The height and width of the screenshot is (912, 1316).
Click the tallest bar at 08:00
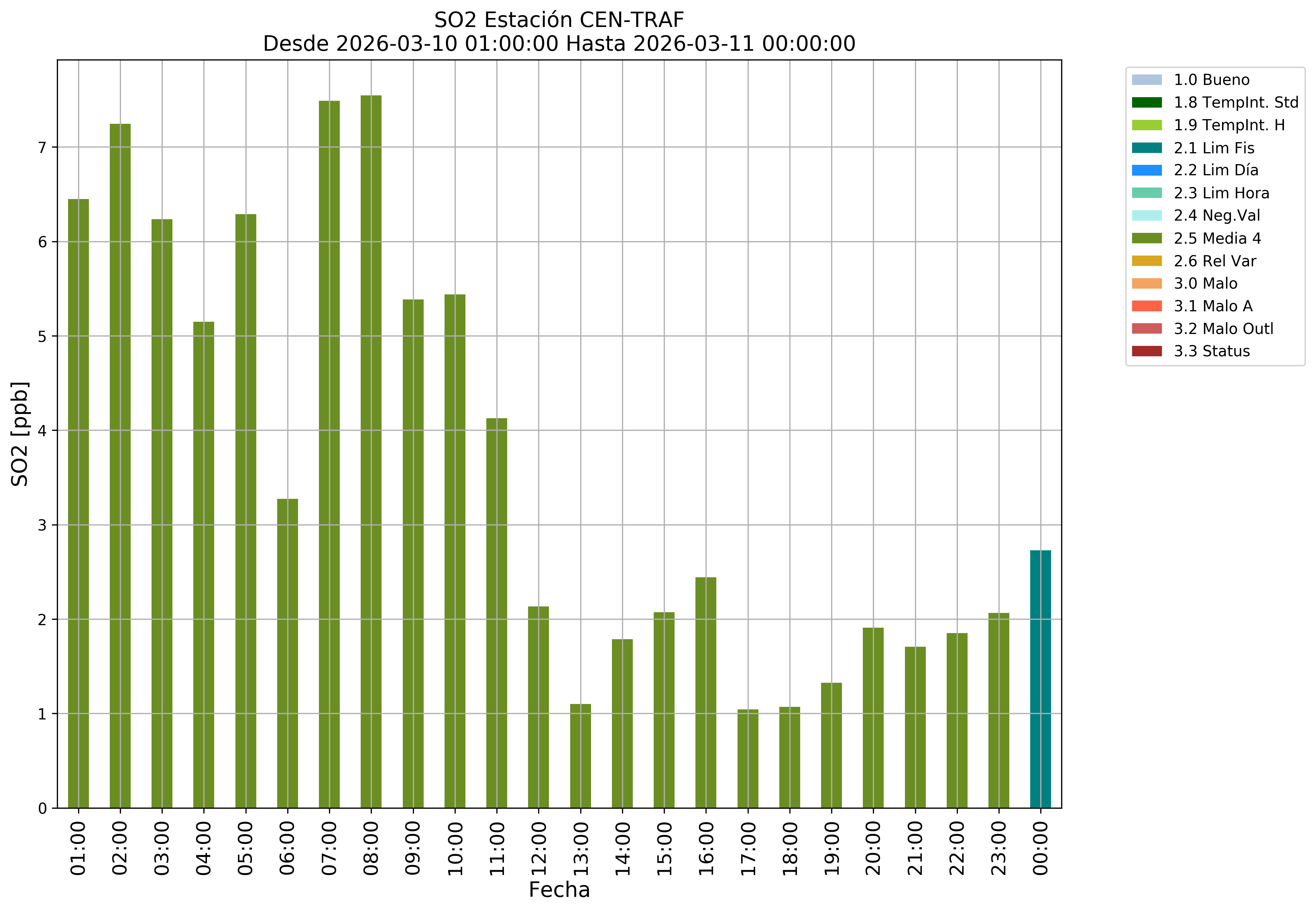pyautogui.click(x=371, y=451)
